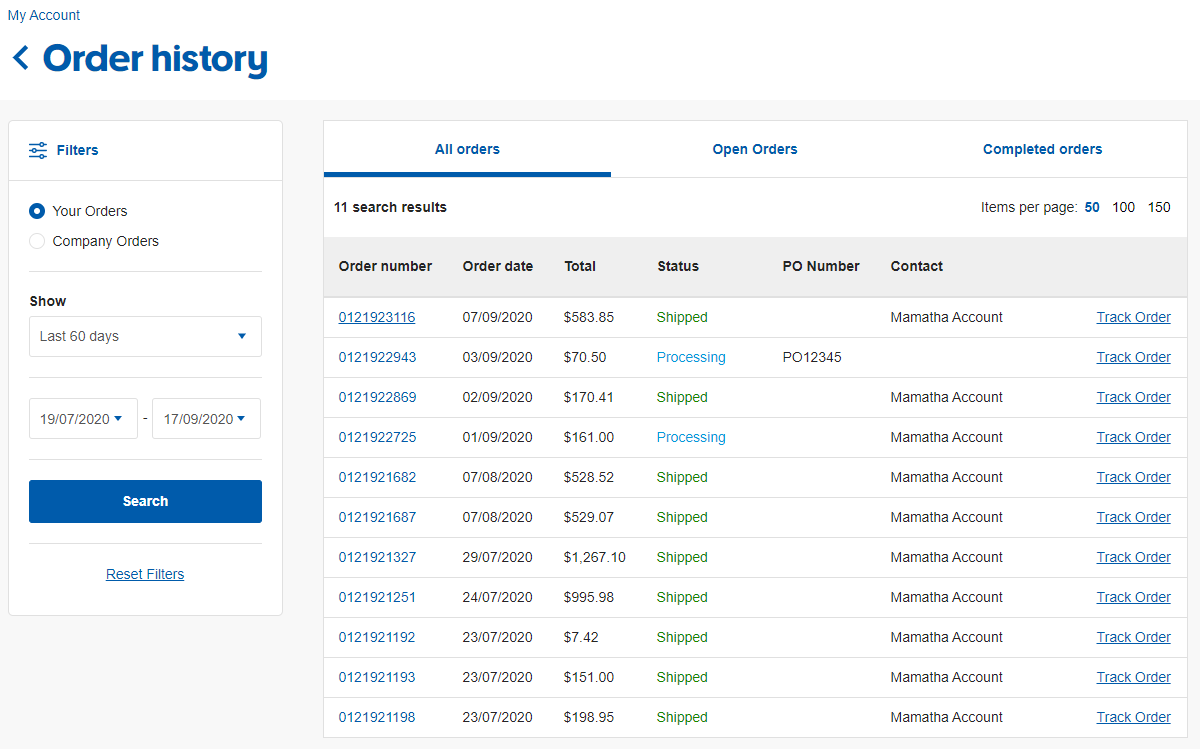Click the back arrow beside Order history
1200x749 pixels.
coord(21,58)
